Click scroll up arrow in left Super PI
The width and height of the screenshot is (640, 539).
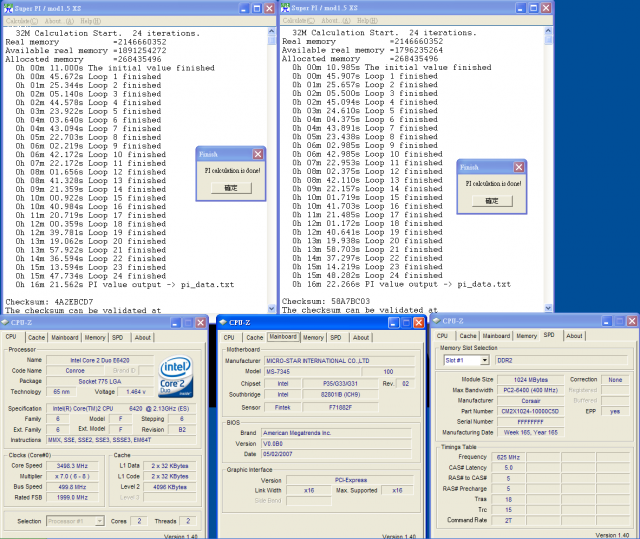tap(272, 31)
